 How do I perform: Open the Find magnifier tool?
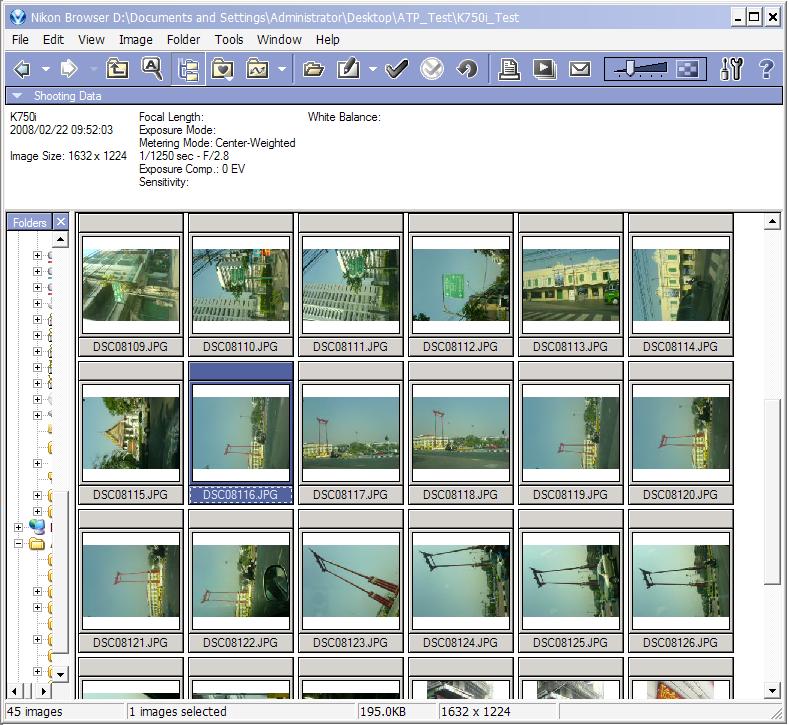coord(152,69)
